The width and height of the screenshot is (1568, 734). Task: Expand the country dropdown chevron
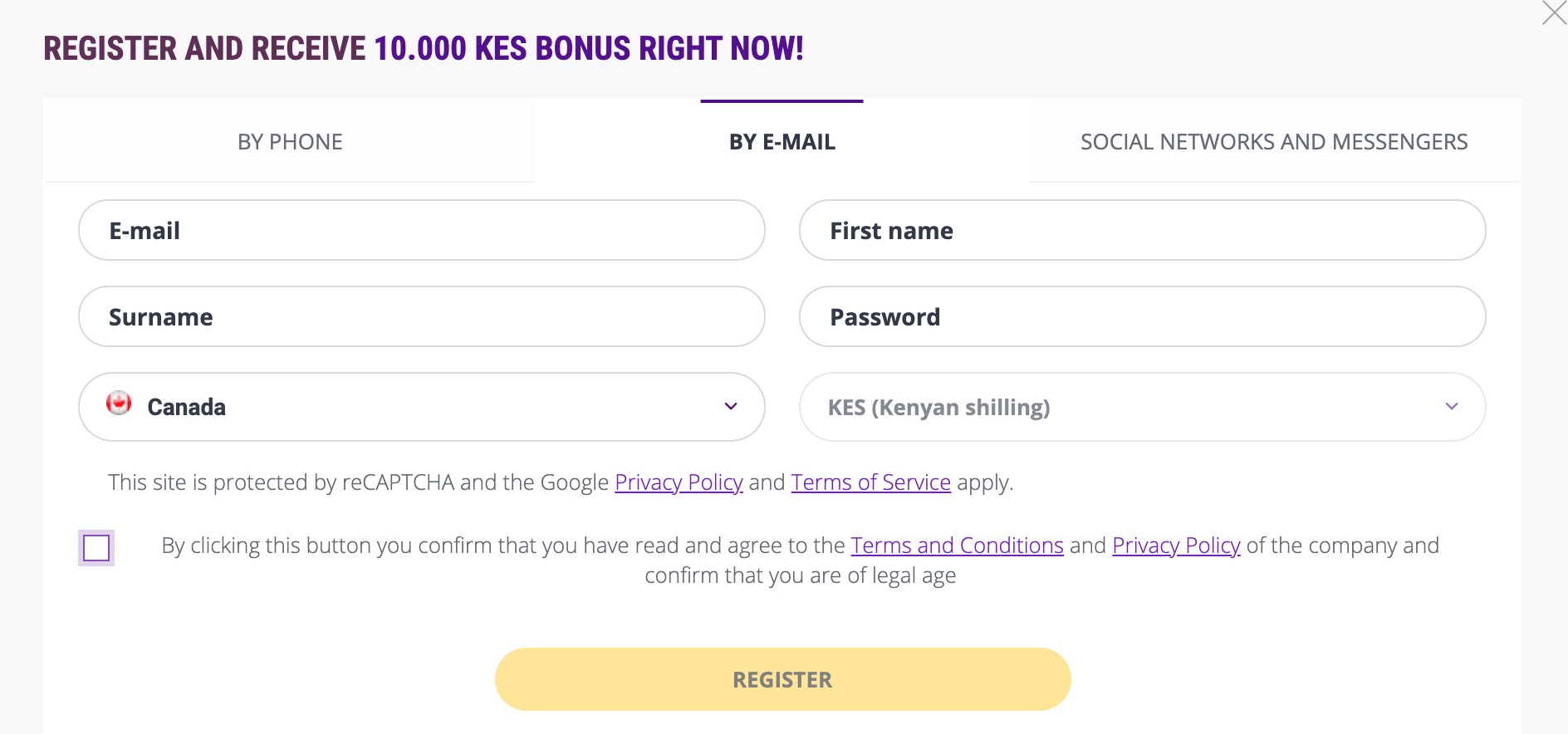[x=731, y=406]
